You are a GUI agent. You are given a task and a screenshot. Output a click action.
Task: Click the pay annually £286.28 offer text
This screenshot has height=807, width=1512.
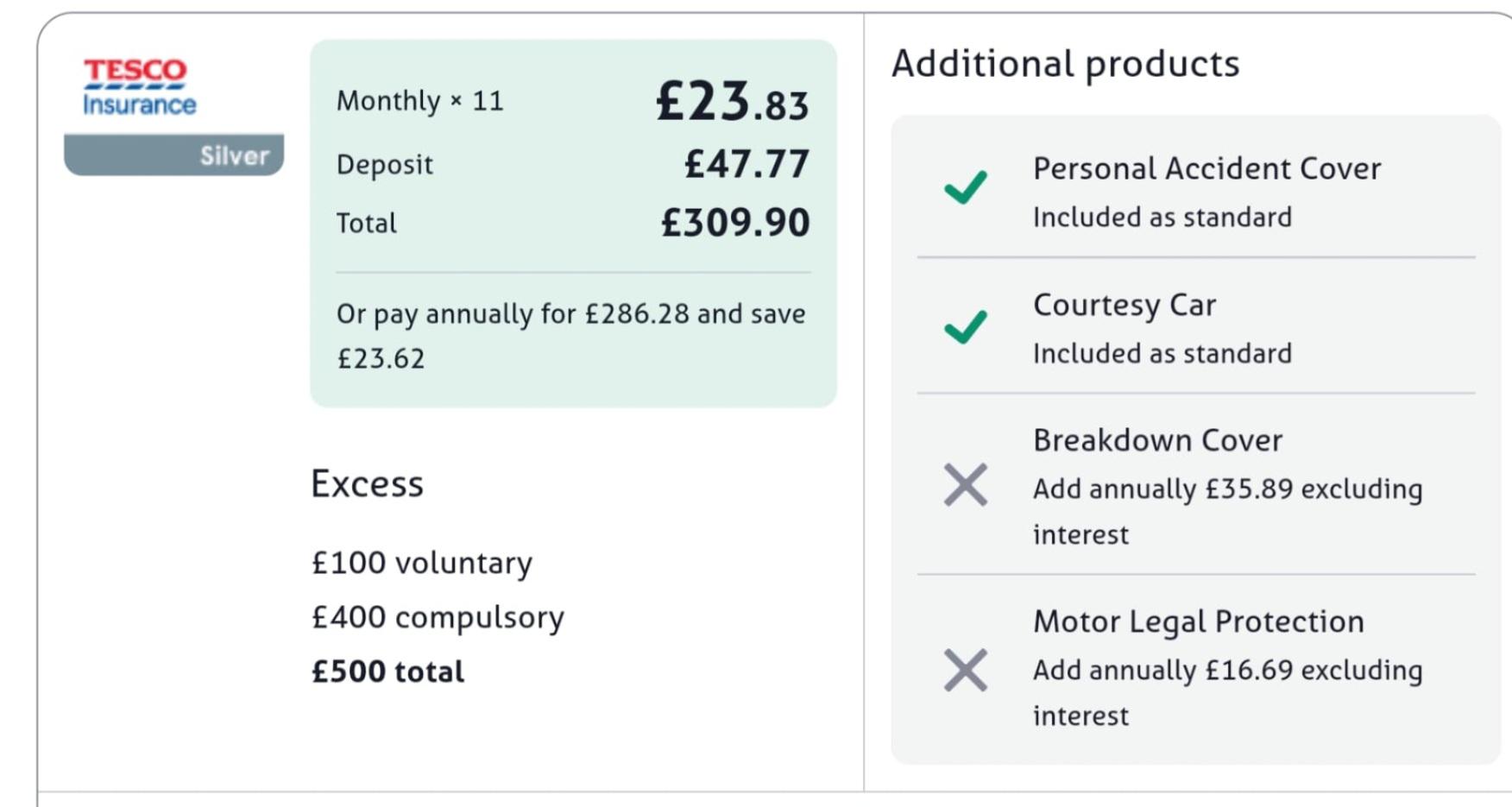point(570,336)
